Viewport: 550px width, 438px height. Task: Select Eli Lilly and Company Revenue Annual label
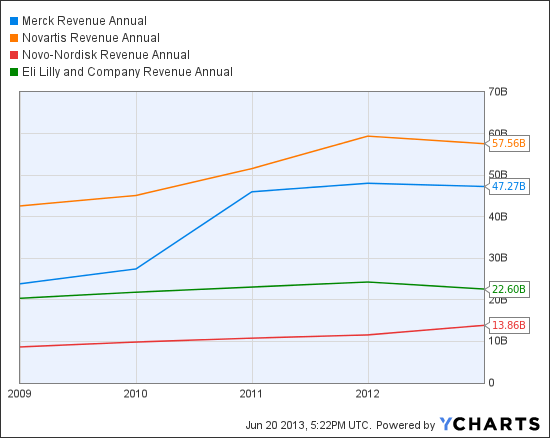[127, 72]
